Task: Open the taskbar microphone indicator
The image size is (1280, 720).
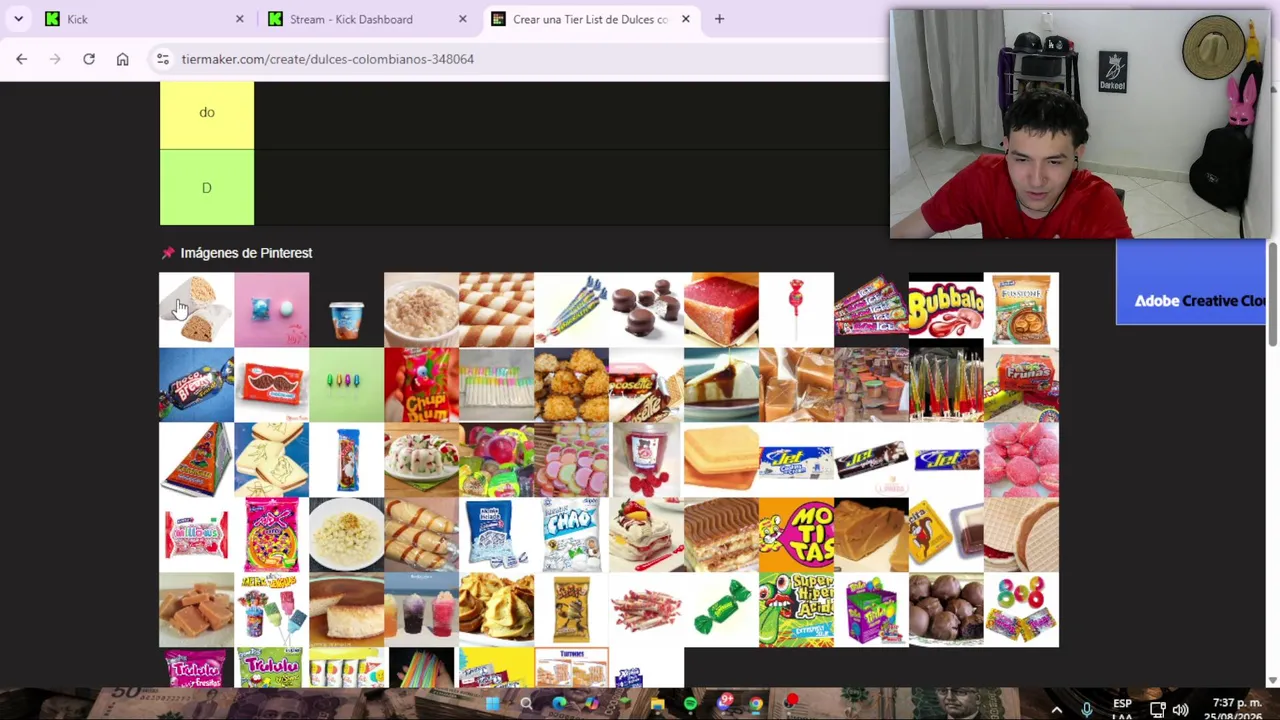Action: click(x=1087, y=709)
